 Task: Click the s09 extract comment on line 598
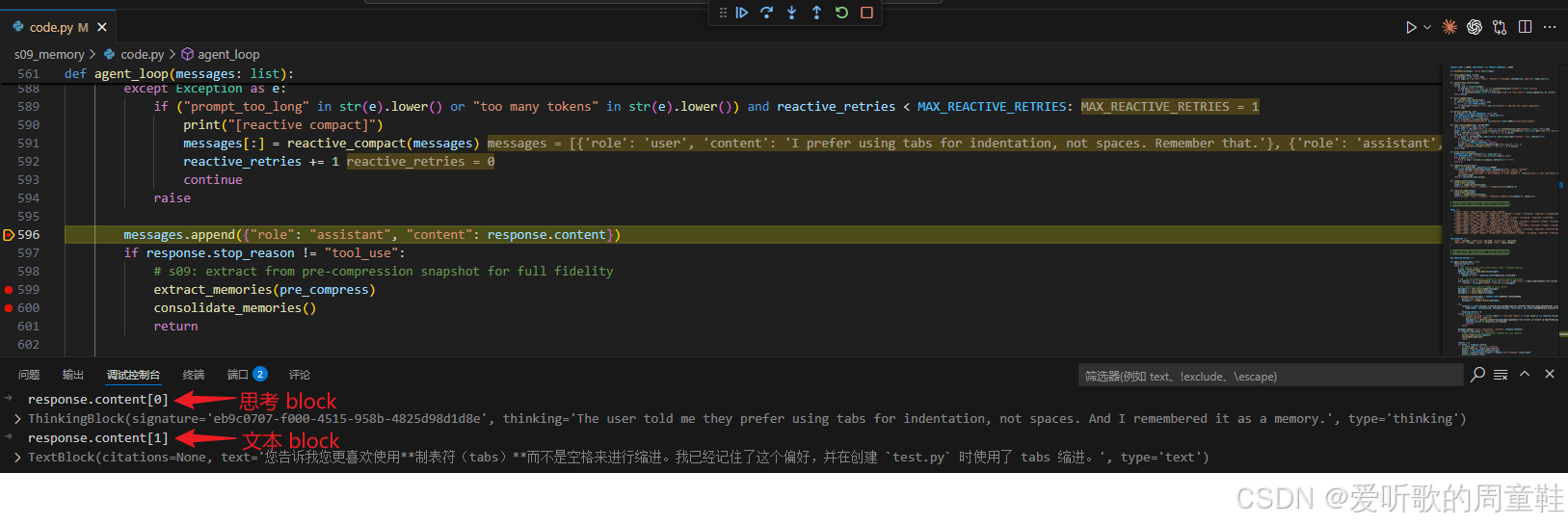pos(383,271)
